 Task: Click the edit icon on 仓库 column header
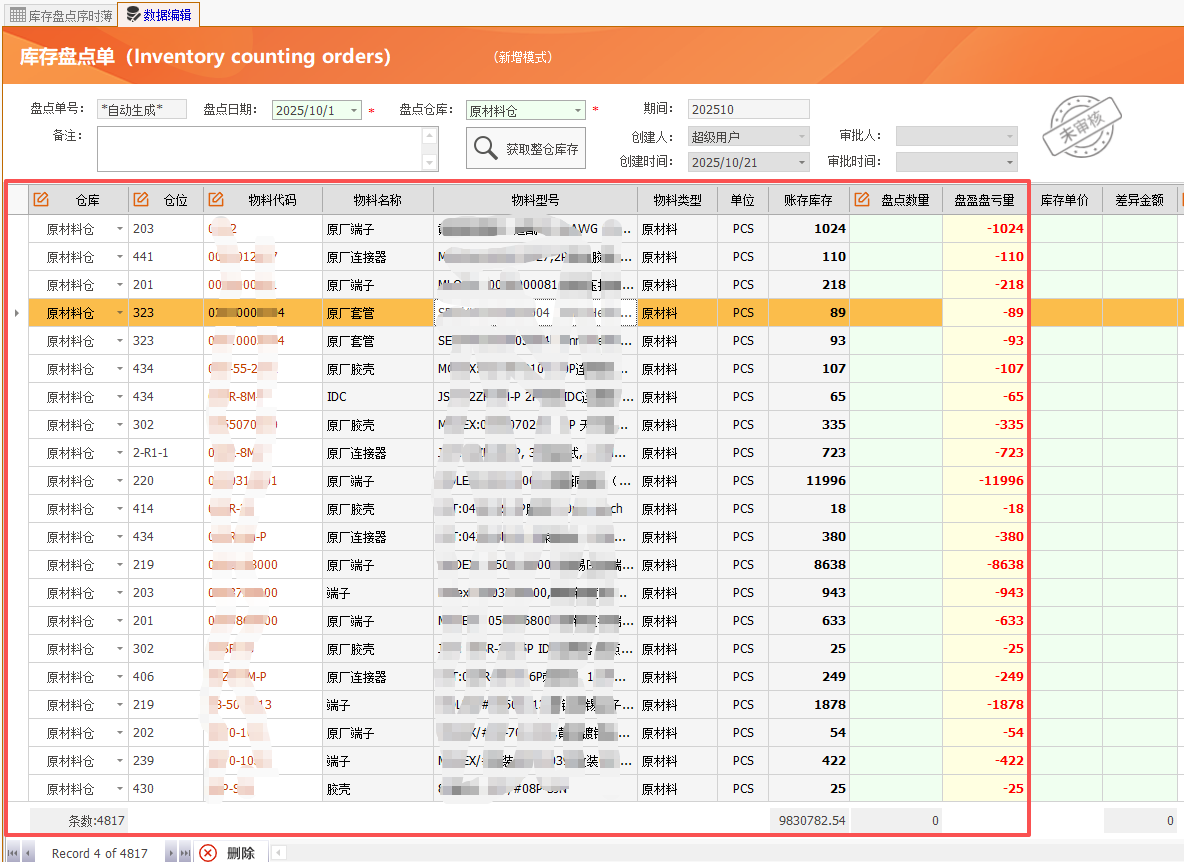click(x=40, y=199)
